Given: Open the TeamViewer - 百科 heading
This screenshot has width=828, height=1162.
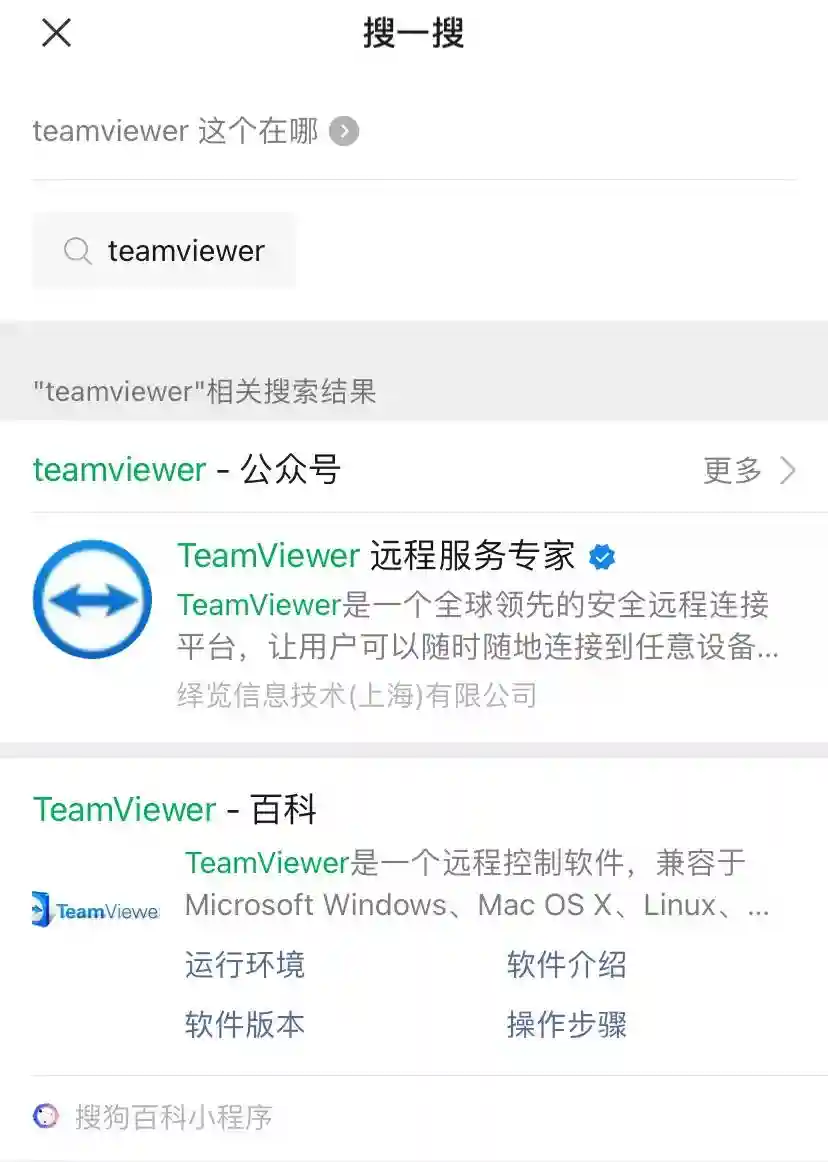Looking at the screenshot, I should click(x=175, y=809).
